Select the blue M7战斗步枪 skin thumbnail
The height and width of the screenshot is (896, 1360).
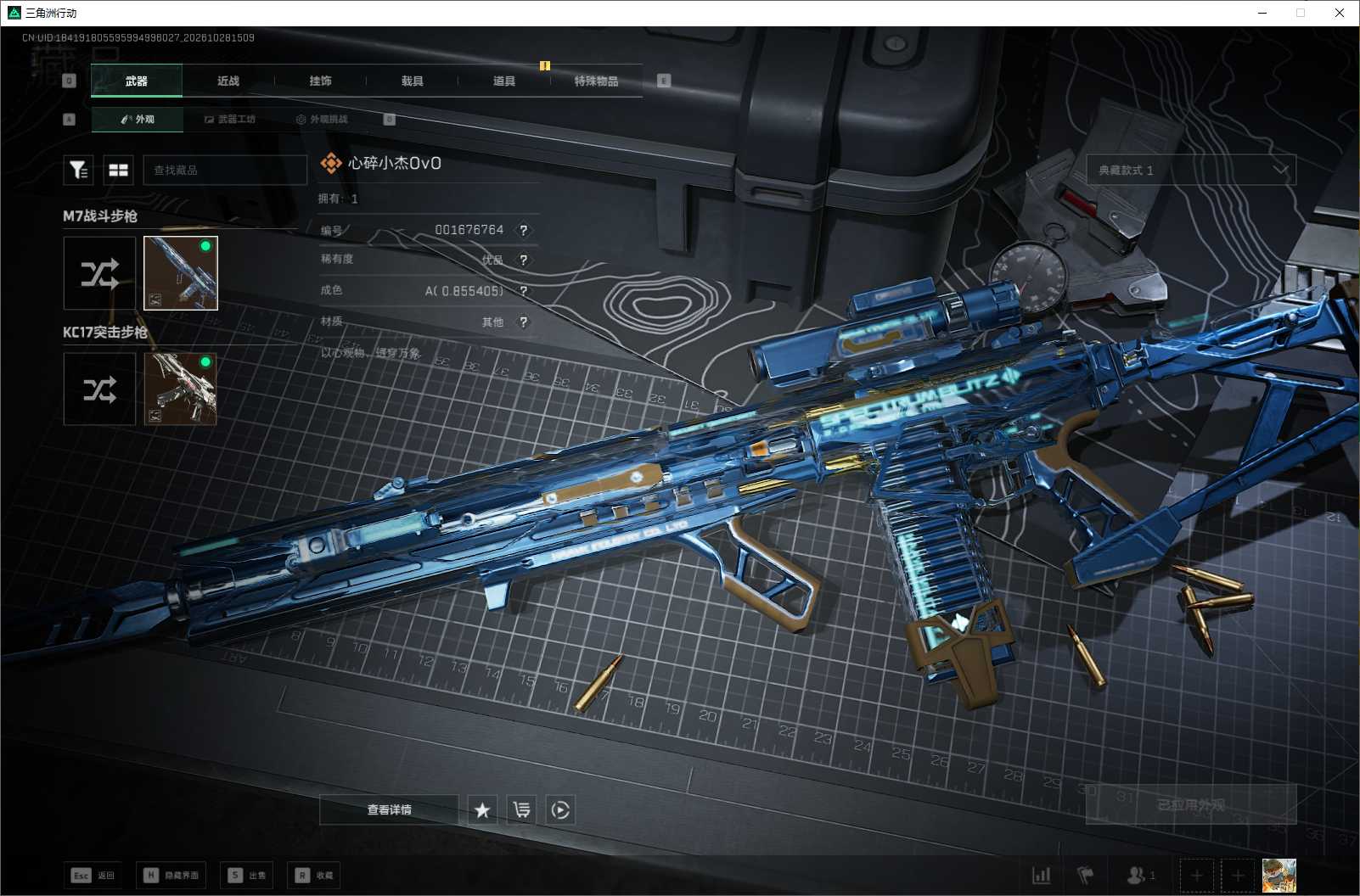coord(181,273)
